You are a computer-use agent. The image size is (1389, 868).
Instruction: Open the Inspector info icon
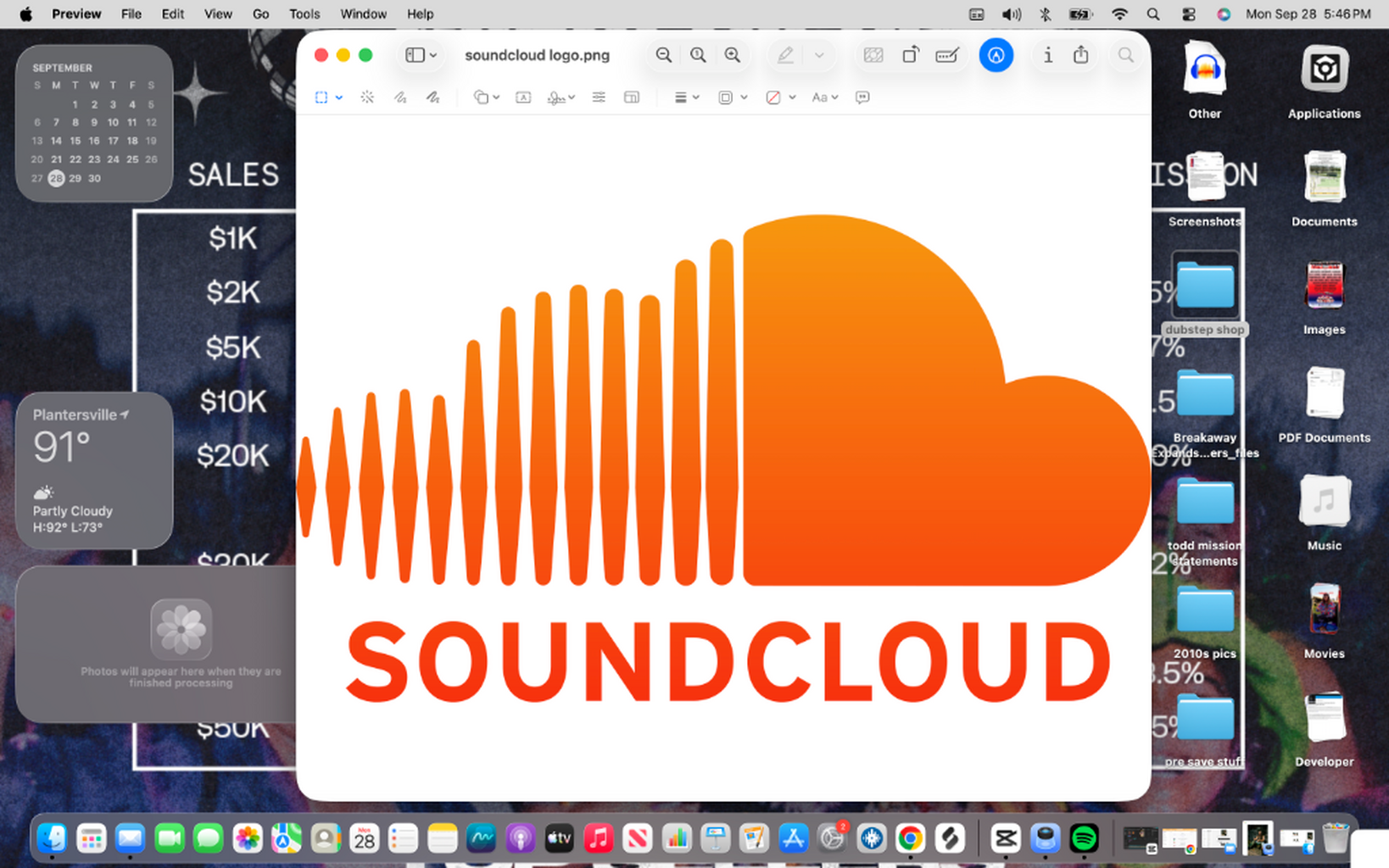[x=1048, y=55]
